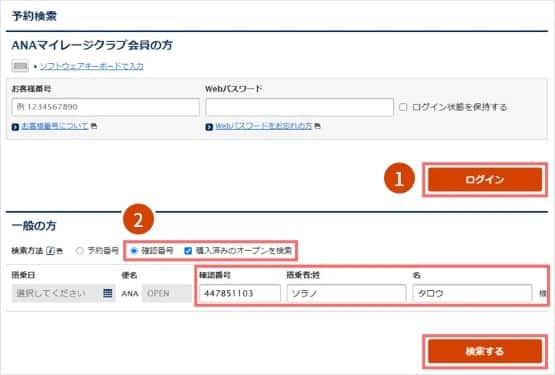Screen dimensions: 555x375
Task: Click new-window icon after Webパスワードをお忘れの方
Action: [317, 125]
